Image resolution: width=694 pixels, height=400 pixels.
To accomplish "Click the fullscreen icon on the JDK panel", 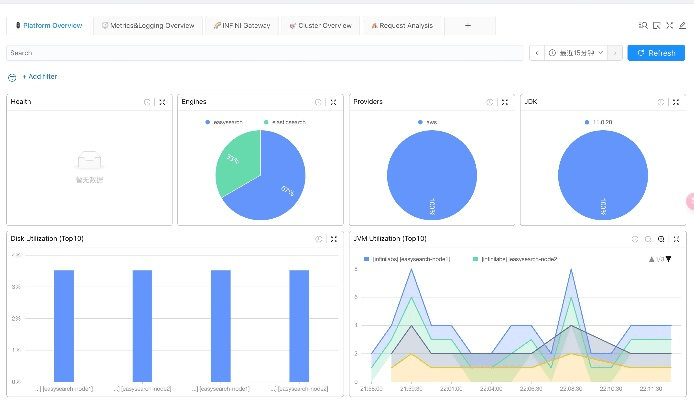I will click(x=675, y=102).
